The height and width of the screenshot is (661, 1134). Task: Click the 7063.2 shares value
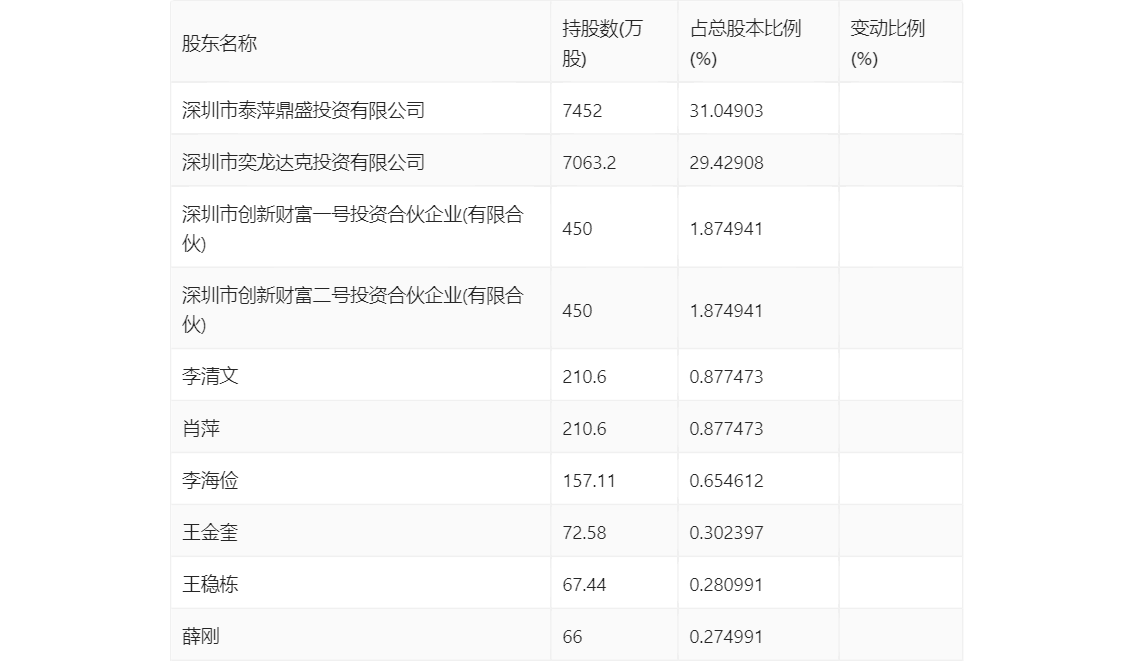[x=589, y=163]
